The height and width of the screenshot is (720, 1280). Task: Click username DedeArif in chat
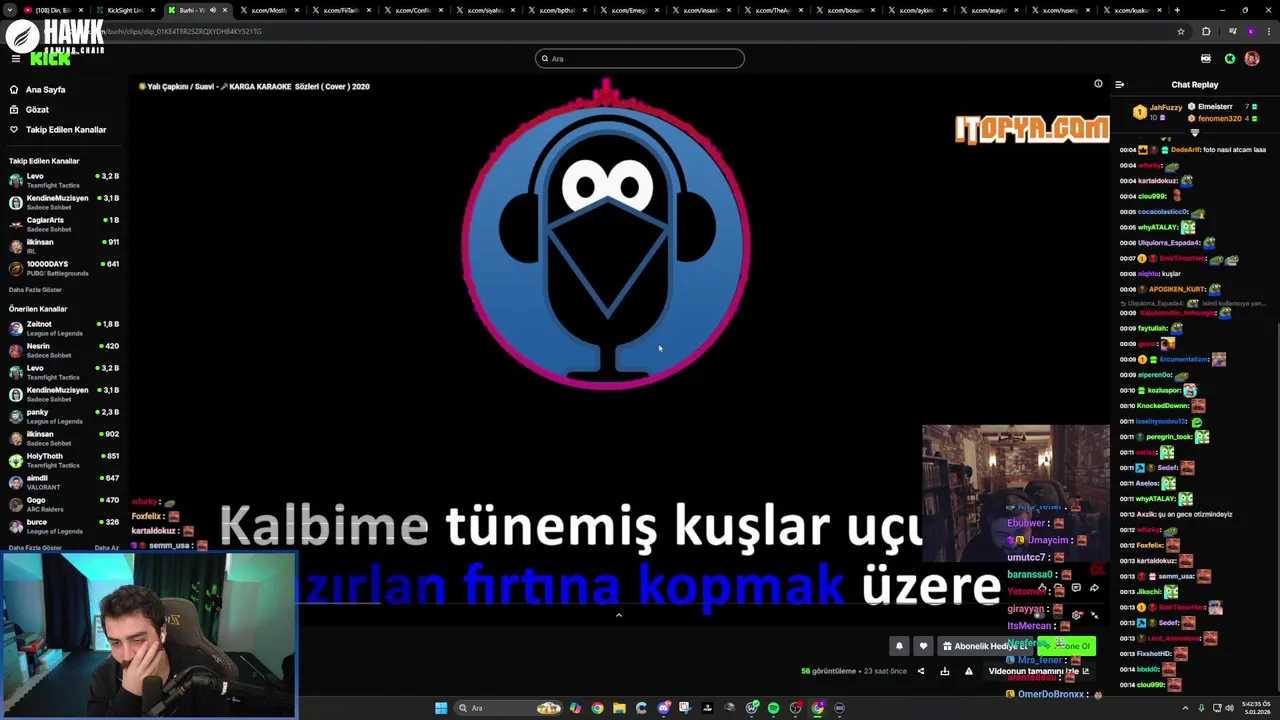pos(1185,150)
